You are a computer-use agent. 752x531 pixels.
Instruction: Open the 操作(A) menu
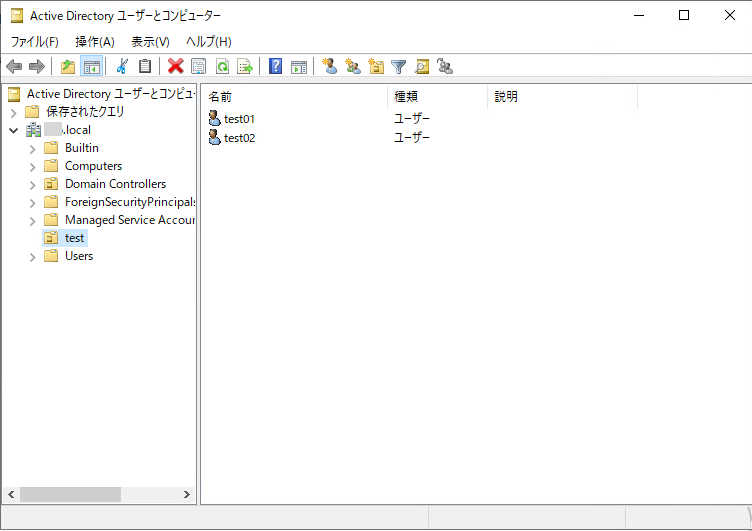pos(94,42)
